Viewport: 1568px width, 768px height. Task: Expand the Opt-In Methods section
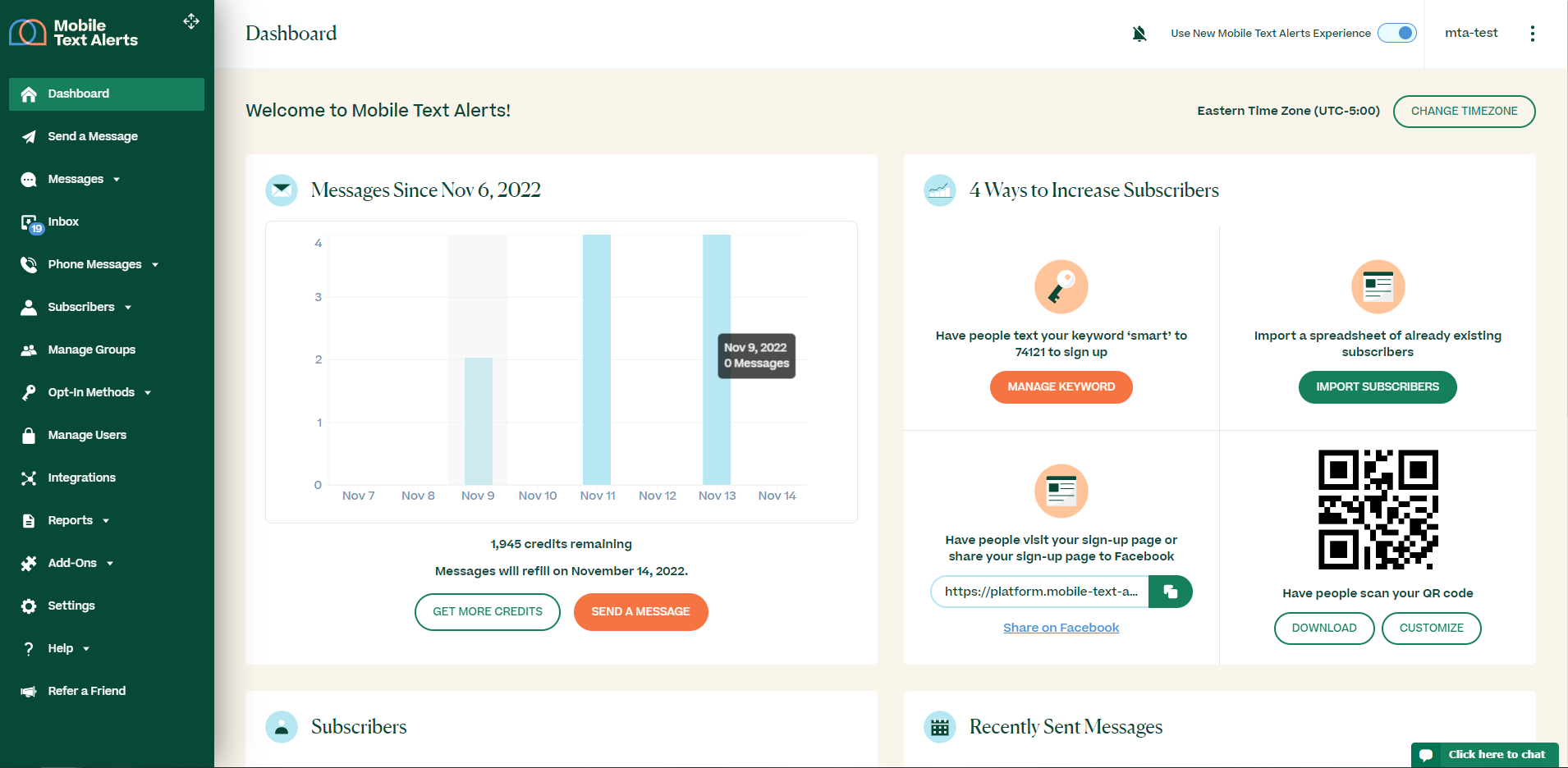coord(147,392)
